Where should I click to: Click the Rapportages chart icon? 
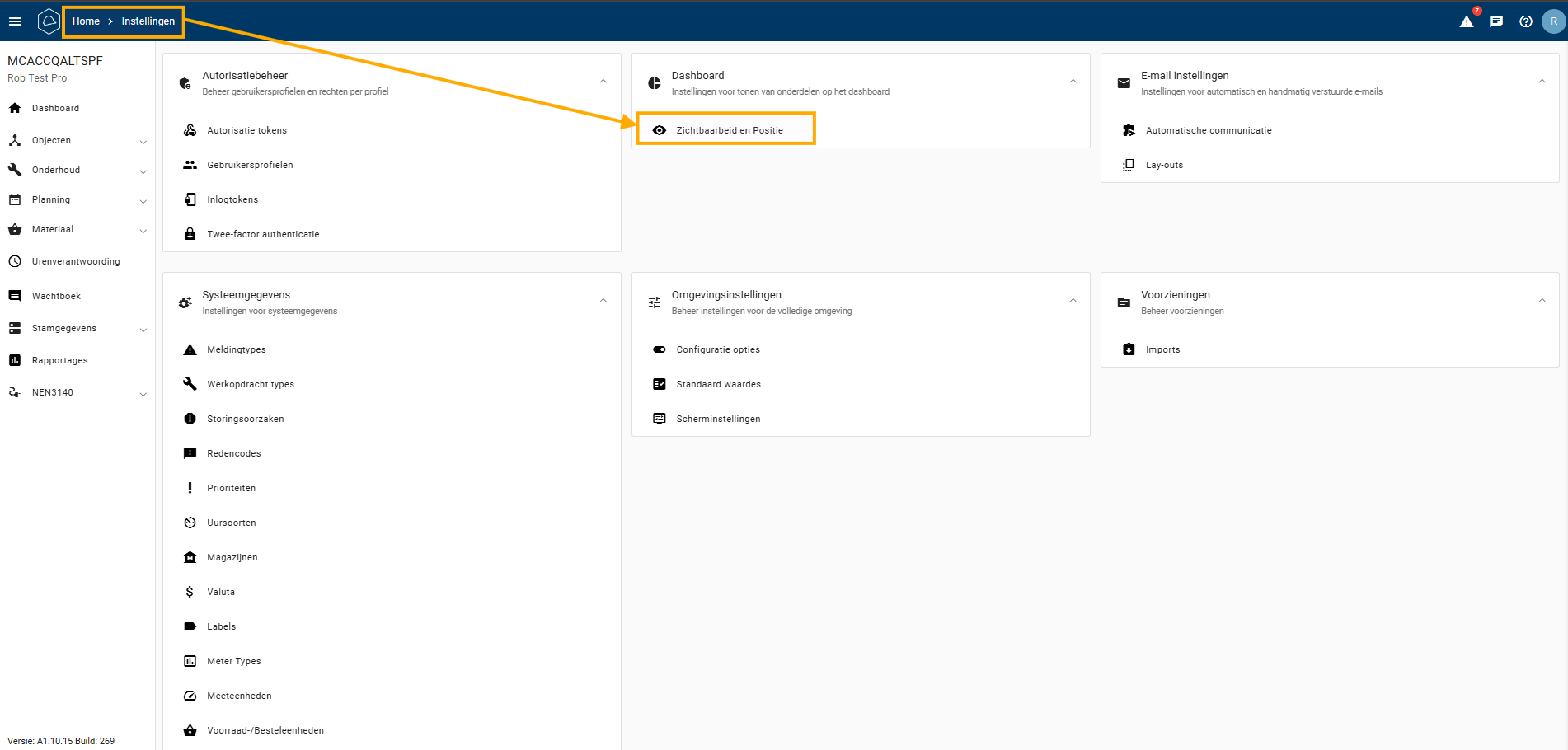[x=15, y=360]
